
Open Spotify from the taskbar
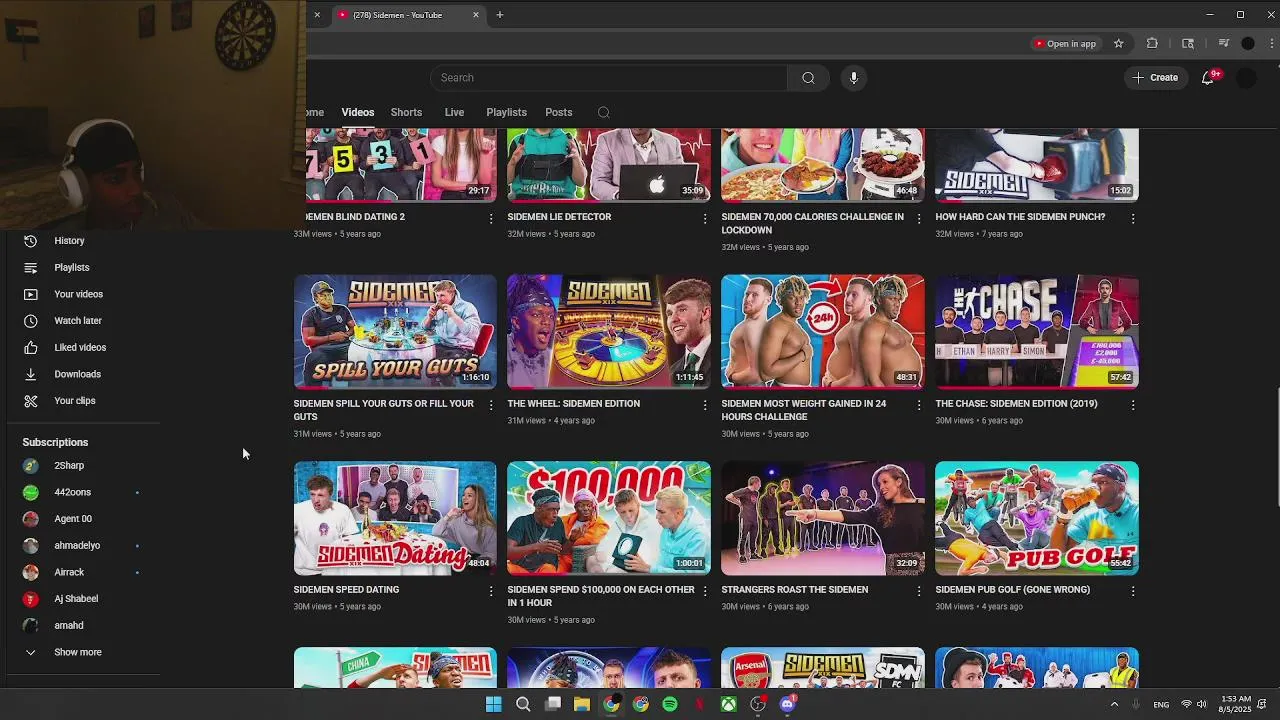[x=670, y=704]
